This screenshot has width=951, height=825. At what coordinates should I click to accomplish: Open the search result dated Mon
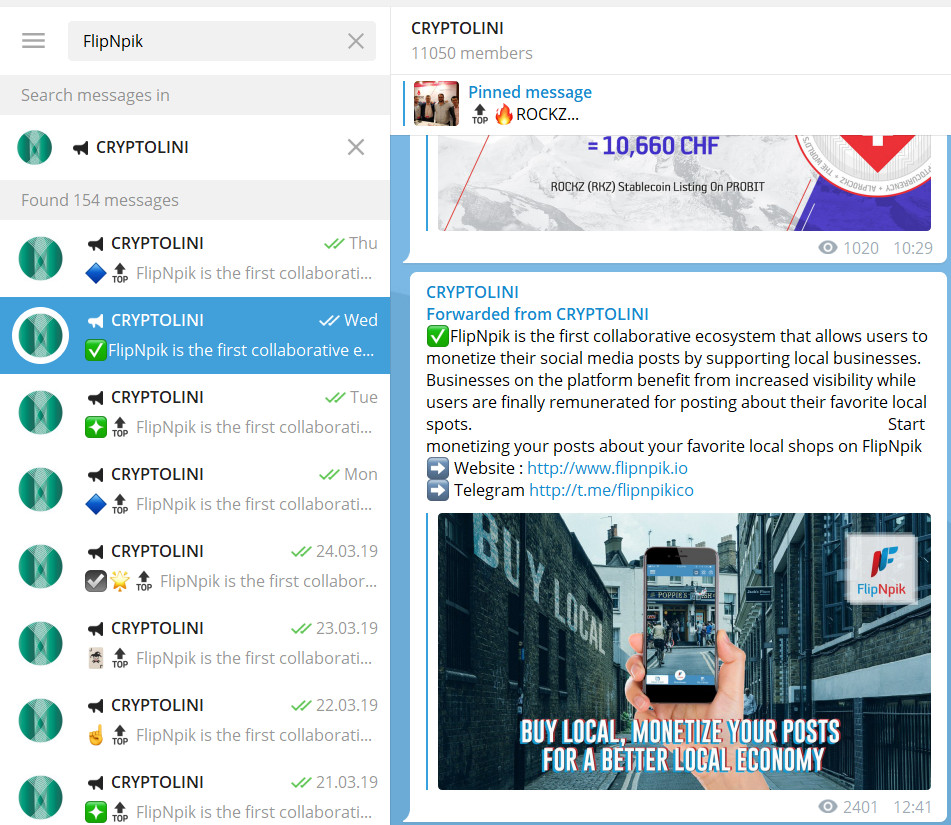pos(195,490)
